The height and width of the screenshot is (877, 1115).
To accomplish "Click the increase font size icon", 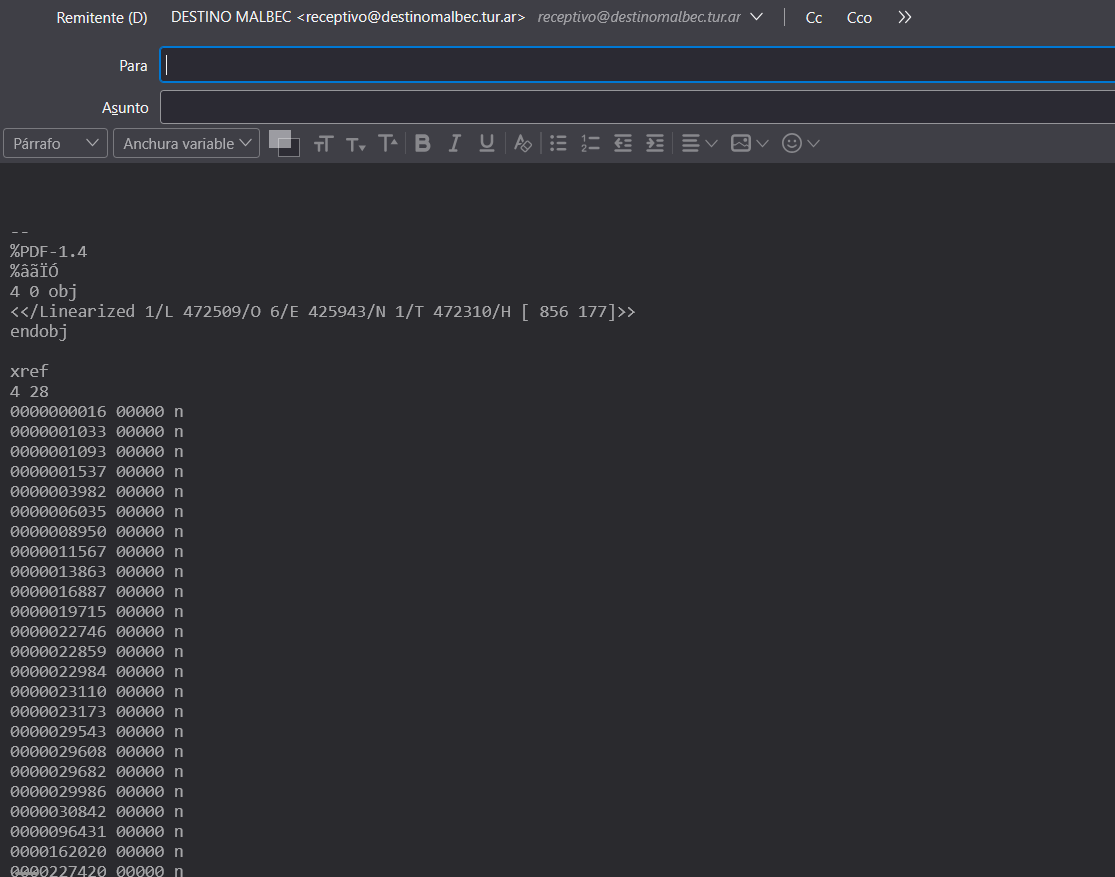I will click(388, 143).
